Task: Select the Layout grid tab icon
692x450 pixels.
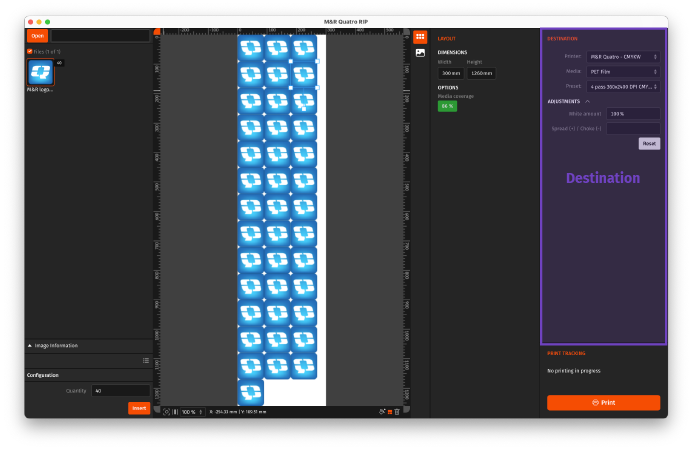Action: pos(420,37)
